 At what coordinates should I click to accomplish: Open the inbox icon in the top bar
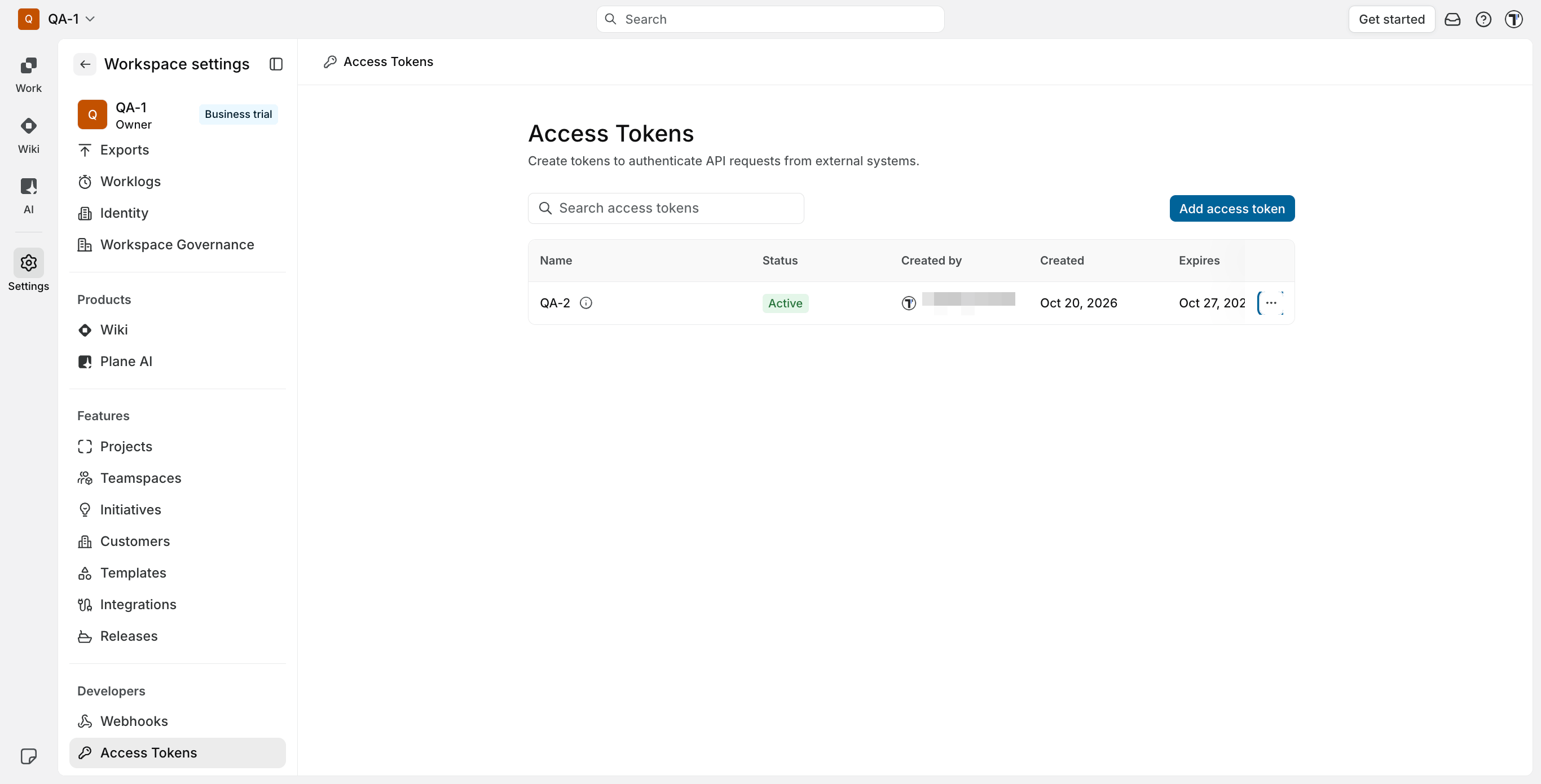point(1452,19)
